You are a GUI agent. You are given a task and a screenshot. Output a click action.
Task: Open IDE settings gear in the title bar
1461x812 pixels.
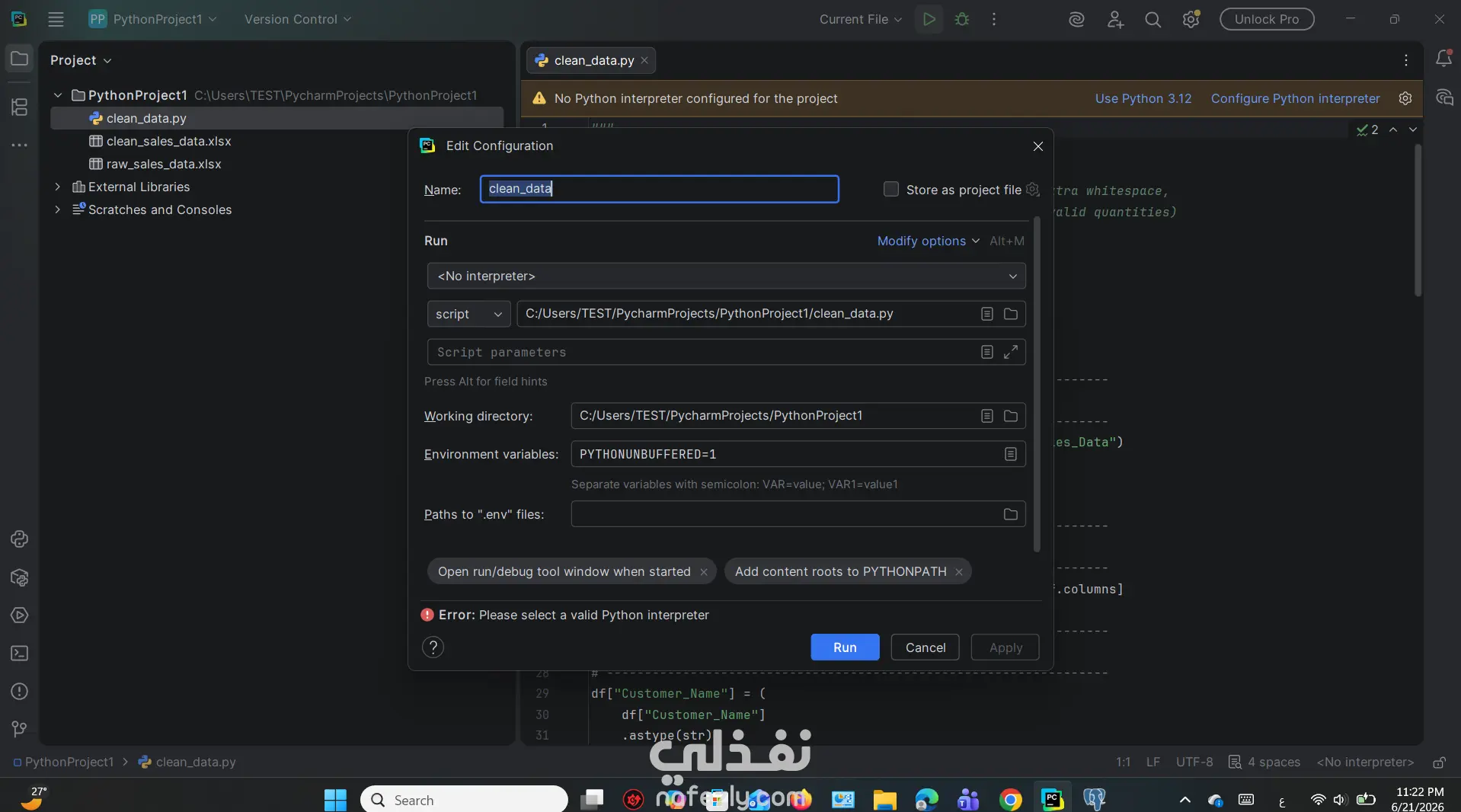(1191, 20)
